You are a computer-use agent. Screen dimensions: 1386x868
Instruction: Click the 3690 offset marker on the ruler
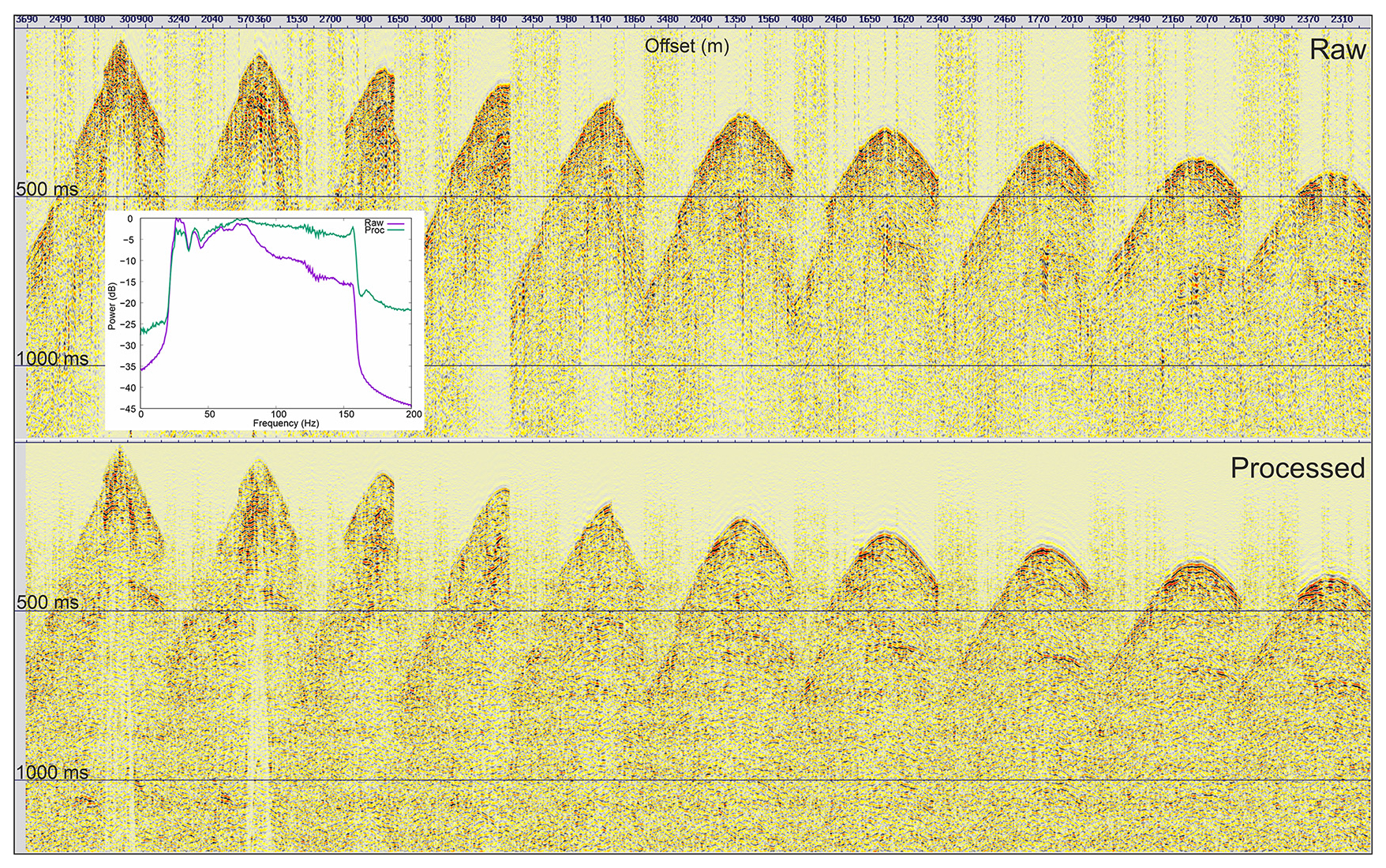pos(27,19)
